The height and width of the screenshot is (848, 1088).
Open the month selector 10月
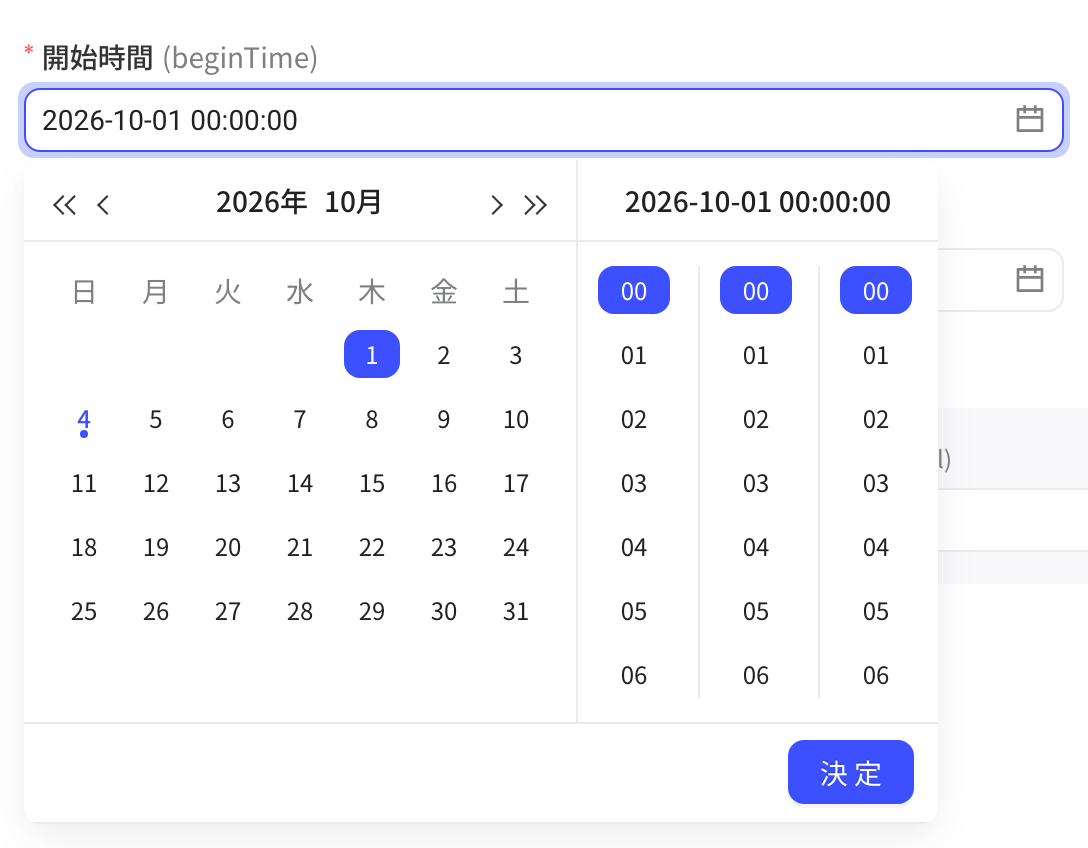pyautogui.click(x=353, y=203)
